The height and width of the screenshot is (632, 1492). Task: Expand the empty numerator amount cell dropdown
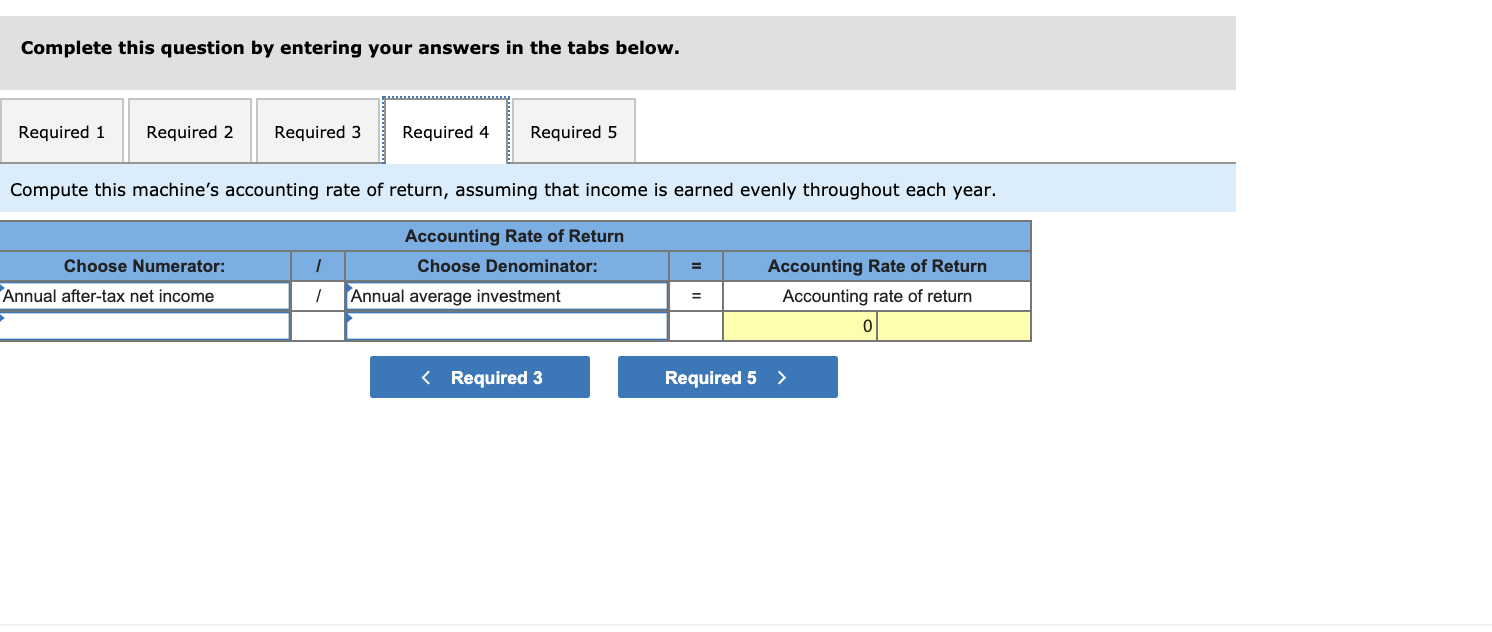point(145,325)
